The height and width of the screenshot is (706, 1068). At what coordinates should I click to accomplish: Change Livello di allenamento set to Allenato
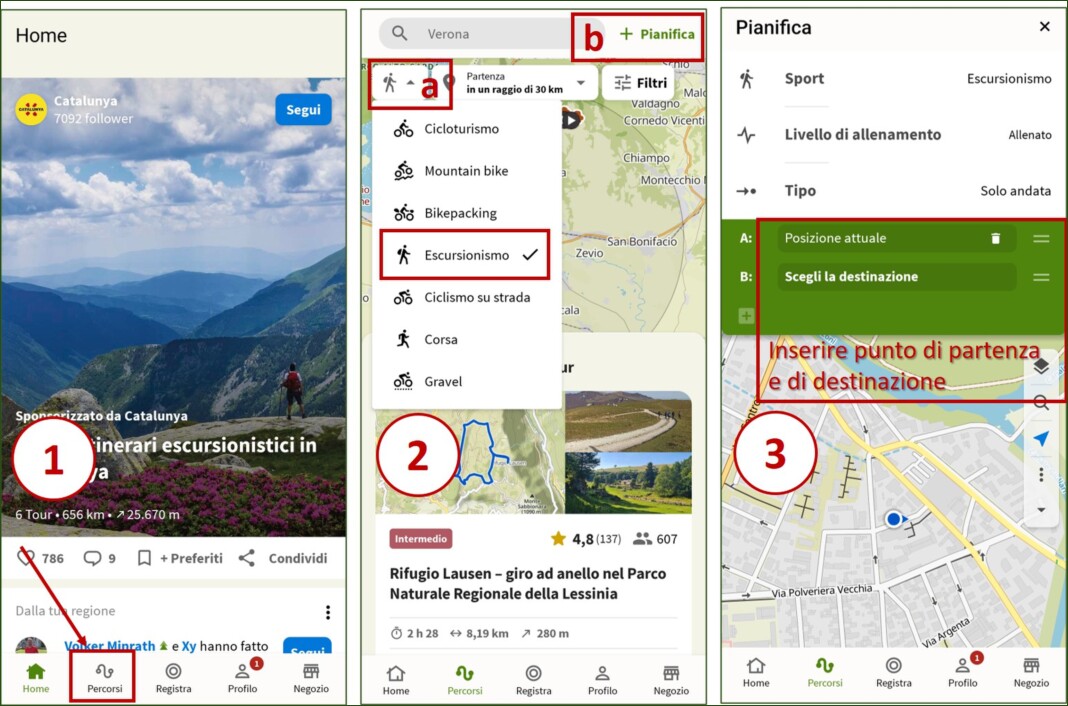[x=894, y=135]
